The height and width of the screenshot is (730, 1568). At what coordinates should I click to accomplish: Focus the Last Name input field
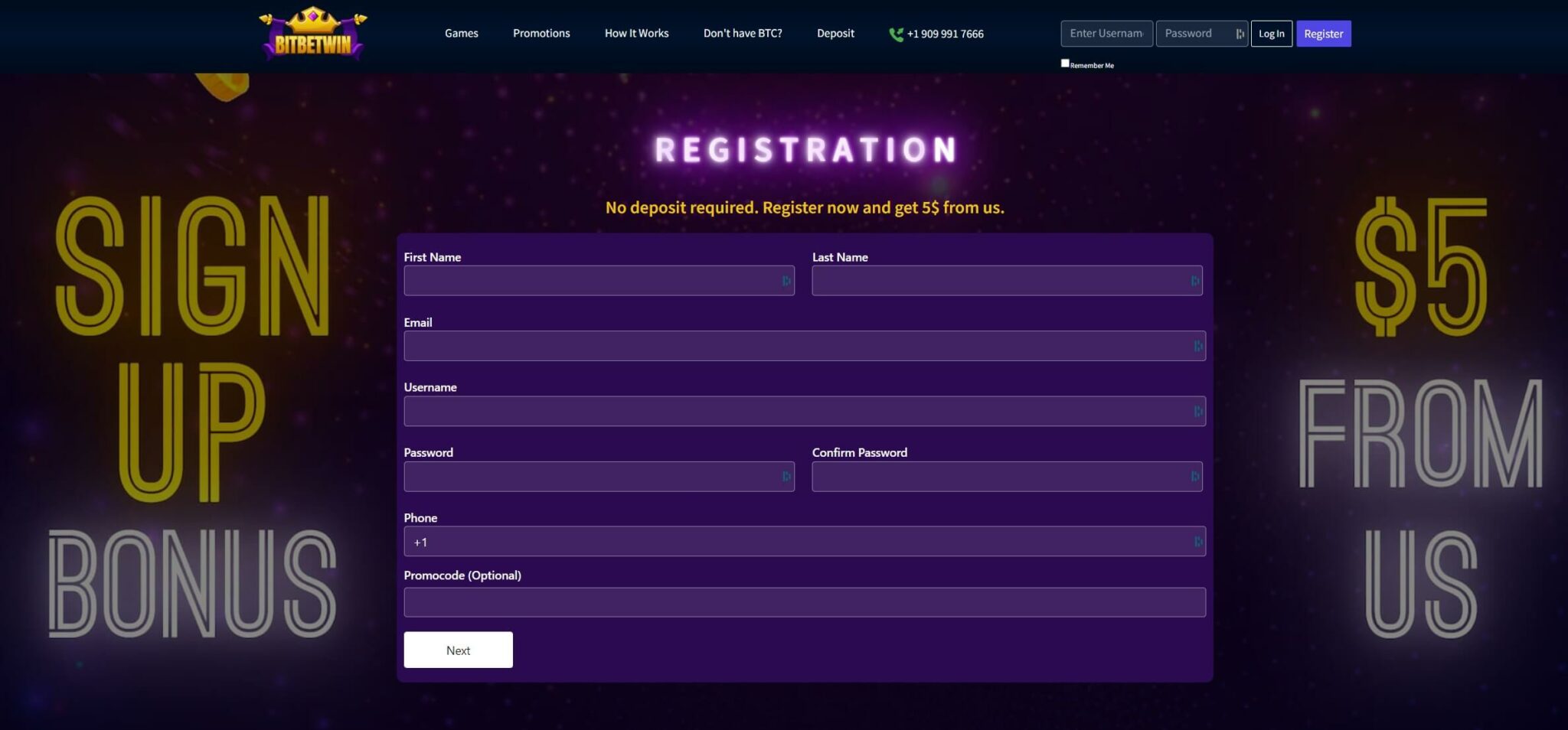tap(1008, 281)
